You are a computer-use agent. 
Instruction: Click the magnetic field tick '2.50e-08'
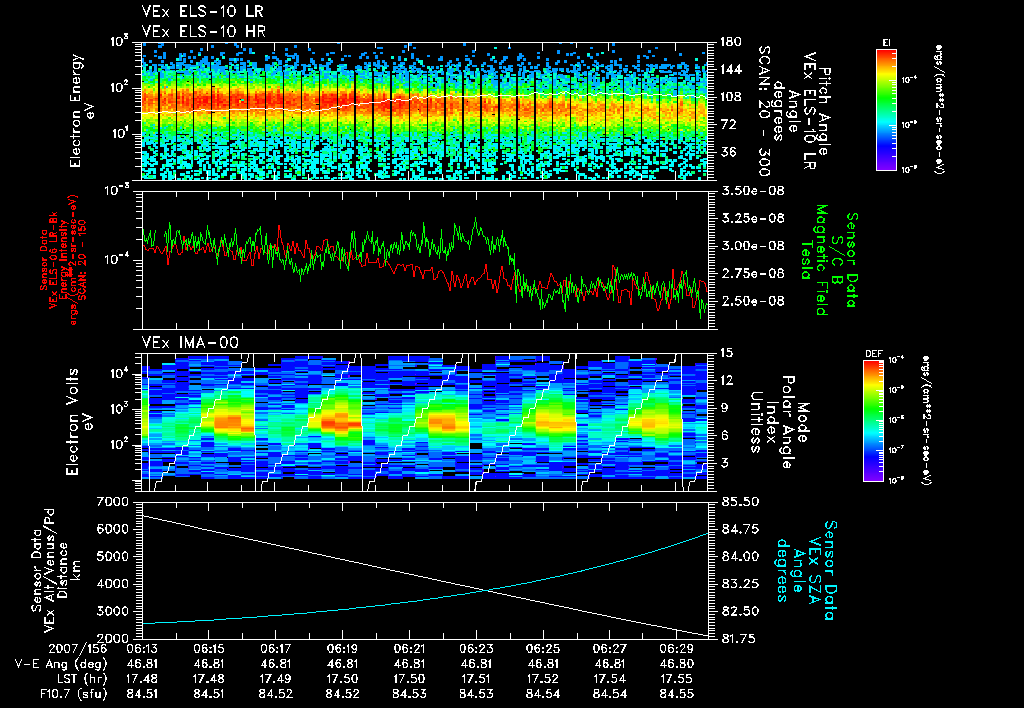tap(752, 301)
